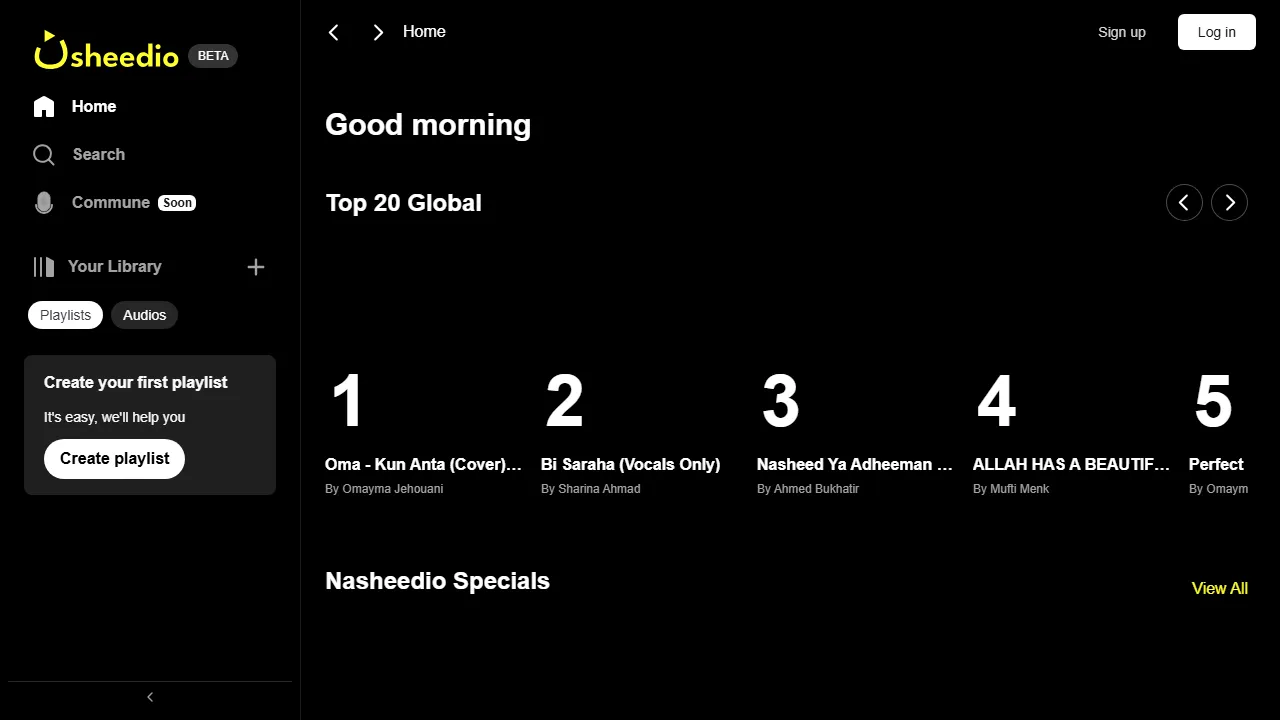Open View All for Nasheedio Specials
The height and width of the screenshot is (720, 1280).
(x=1220, y=588)
